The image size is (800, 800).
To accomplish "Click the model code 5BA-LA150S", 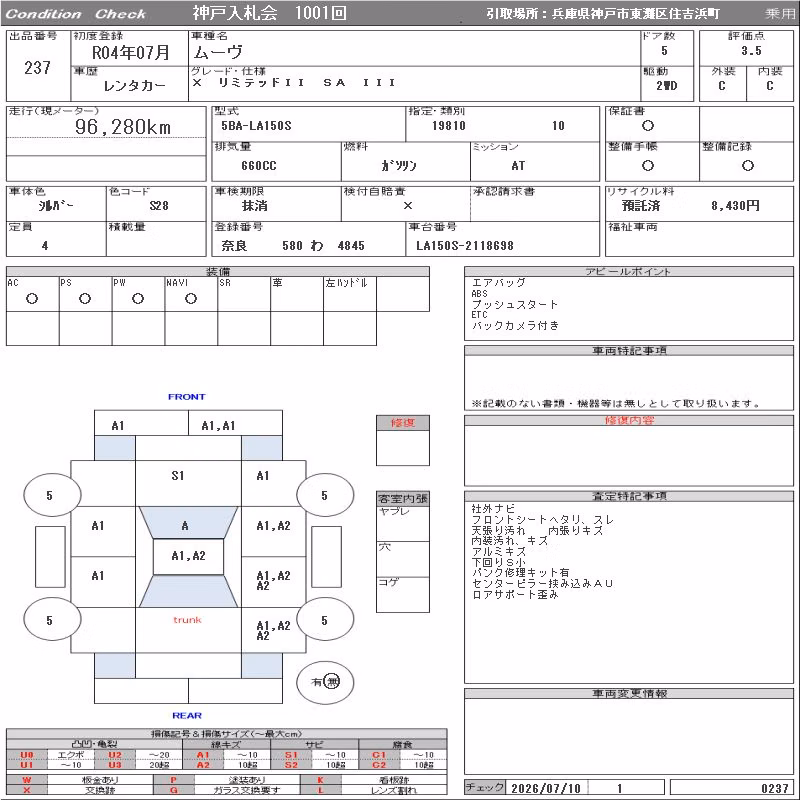I will pyautogui.click(x=256, y=126).
